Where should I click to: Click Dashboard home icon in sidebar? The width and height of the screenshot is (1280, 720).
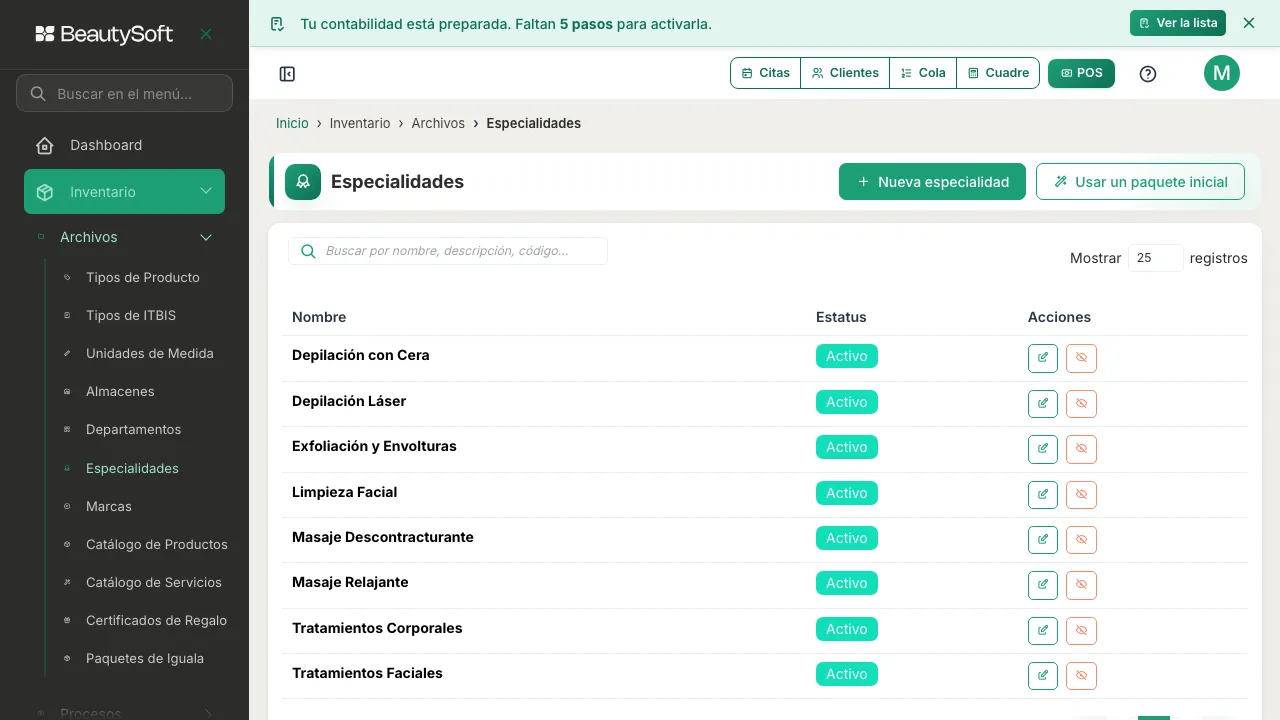point(44,146)
